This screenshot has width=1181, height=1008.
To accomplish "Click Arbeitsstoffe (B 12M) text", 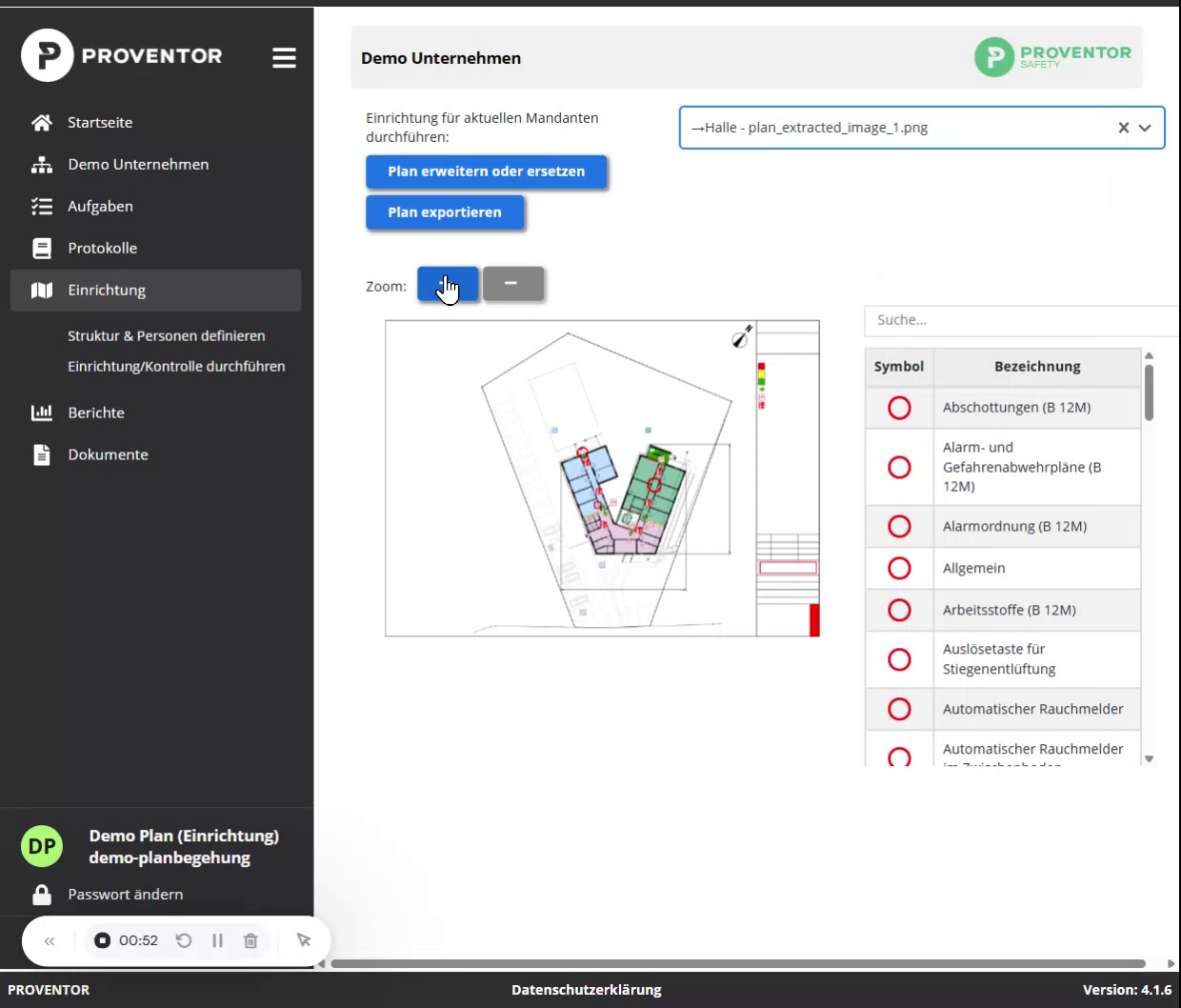I will 1010,610.
